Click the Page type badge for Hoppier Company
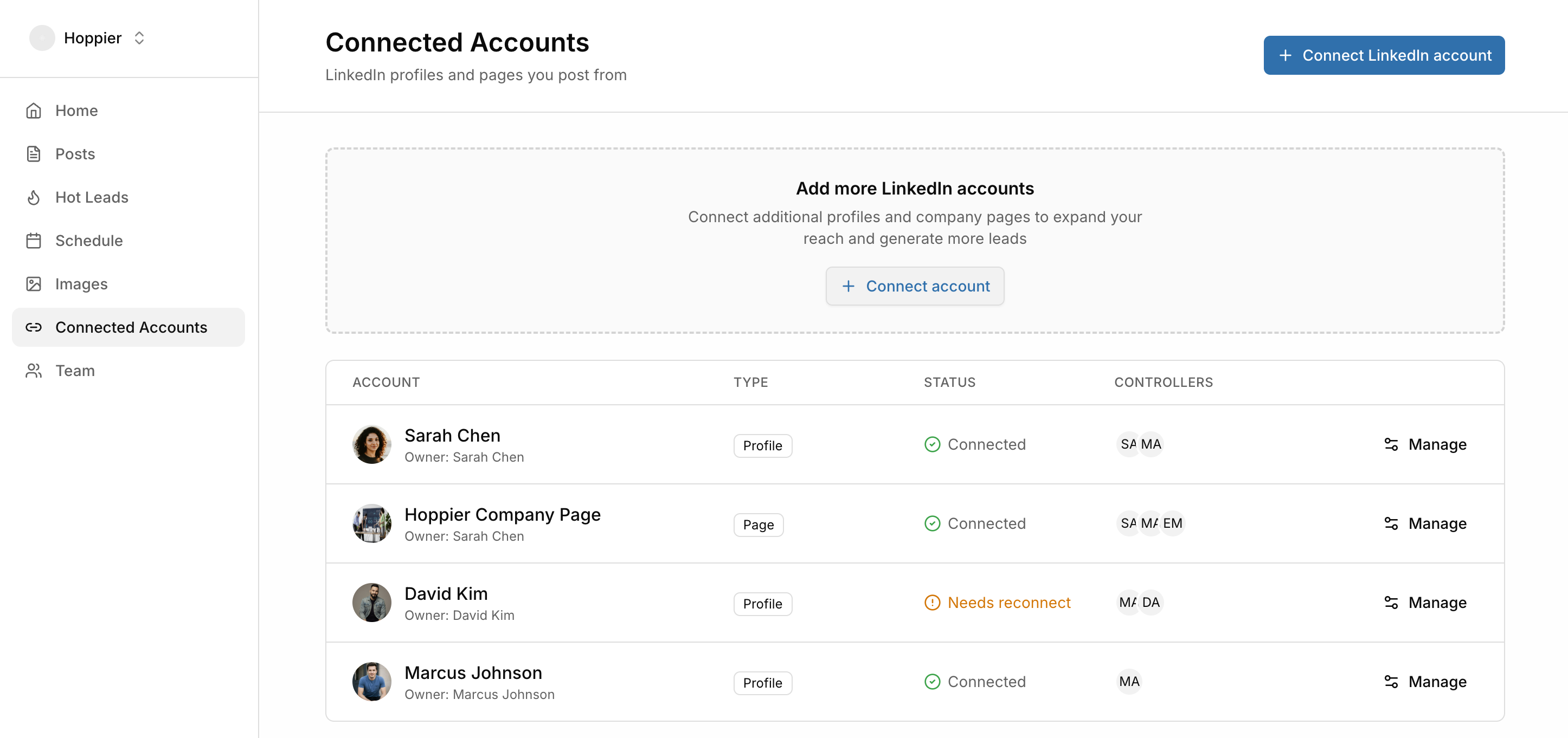Image resolution: width=1568 pixels, height=738 pixels. click(758, 525)
